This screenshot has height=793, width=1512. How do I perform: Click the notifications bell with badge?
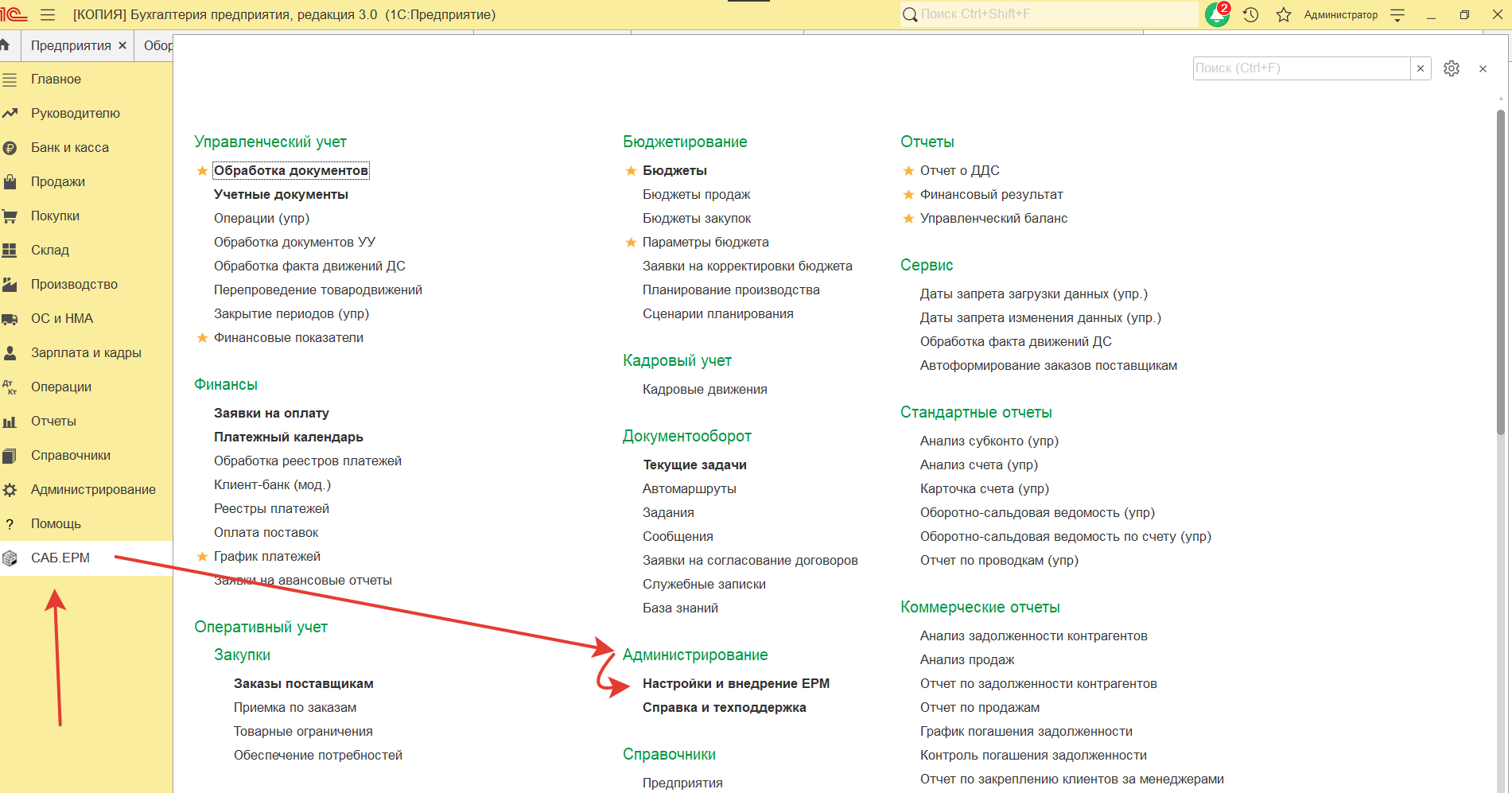point(1218,14)
